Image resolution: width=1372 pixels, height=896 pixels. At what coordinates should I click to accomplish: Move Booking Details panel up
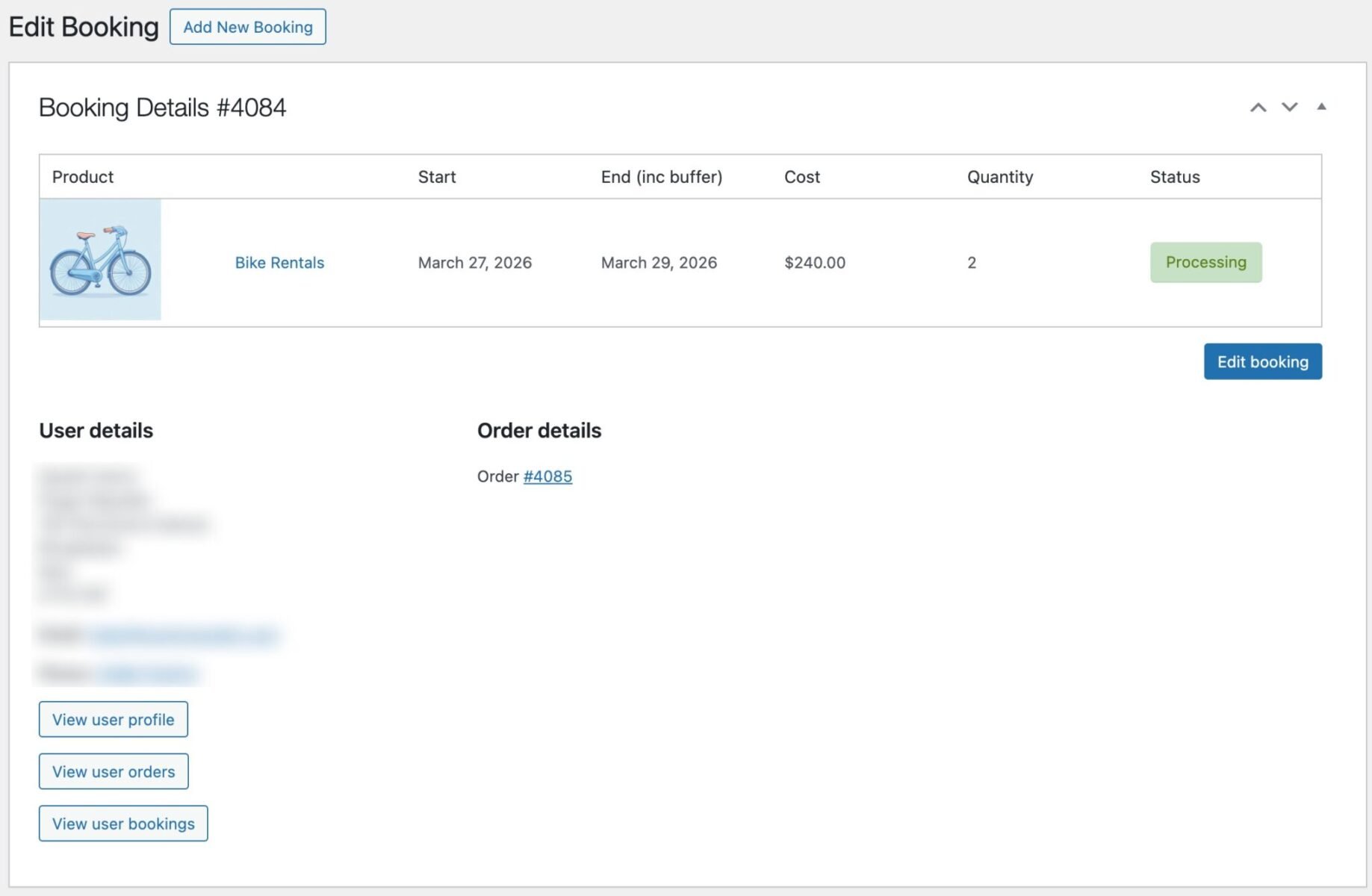tap(1258, 108)
